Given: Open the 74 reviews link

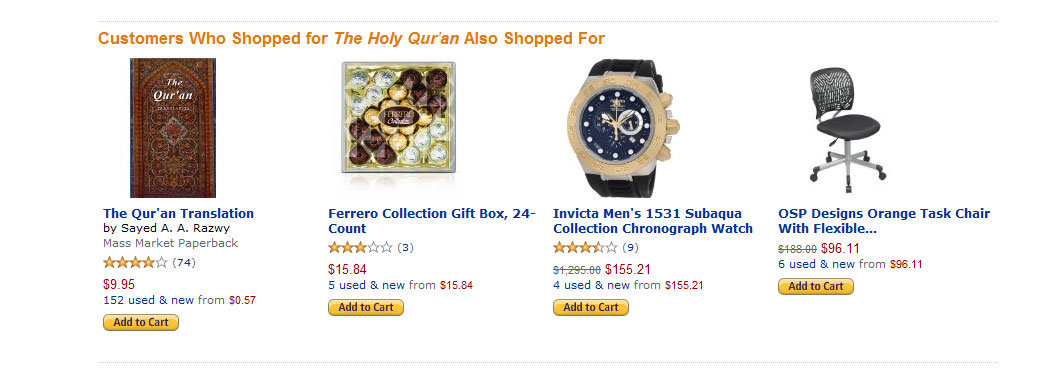Looking at the screenshot, I should point(184,262).
